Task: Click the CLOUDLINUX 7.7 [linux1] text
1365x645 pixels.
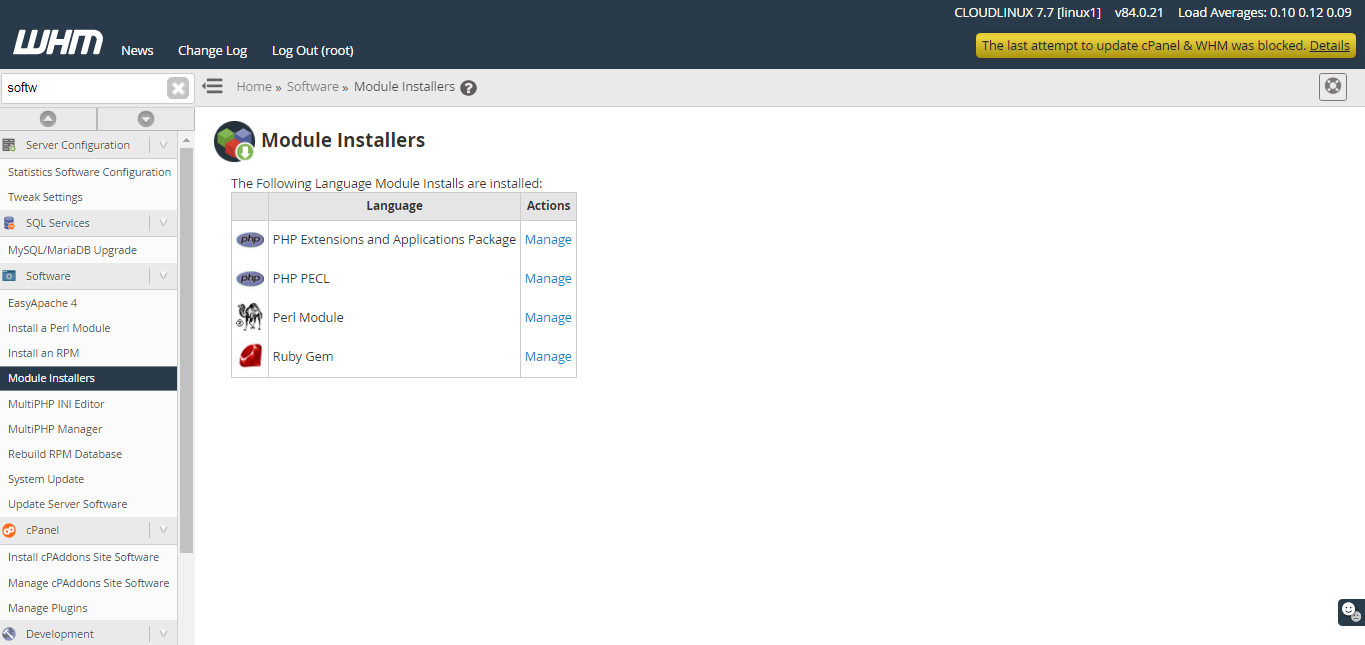Action: click(x=1028, y=13)
